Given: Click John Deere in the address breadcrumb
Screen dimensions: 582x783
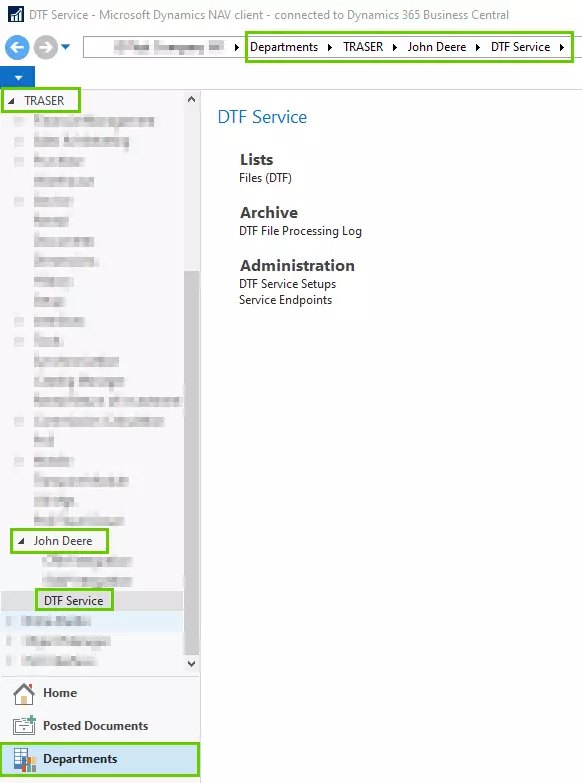Looking at the screenshot, I should [437, 47].
